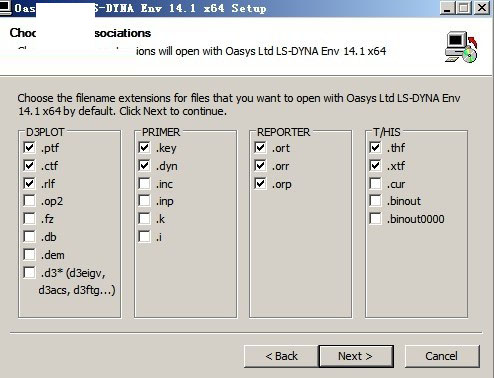Uncheck the .ctf extension checkbox
The width and height of the screenshot is (494, 378).
pos(29,165)
